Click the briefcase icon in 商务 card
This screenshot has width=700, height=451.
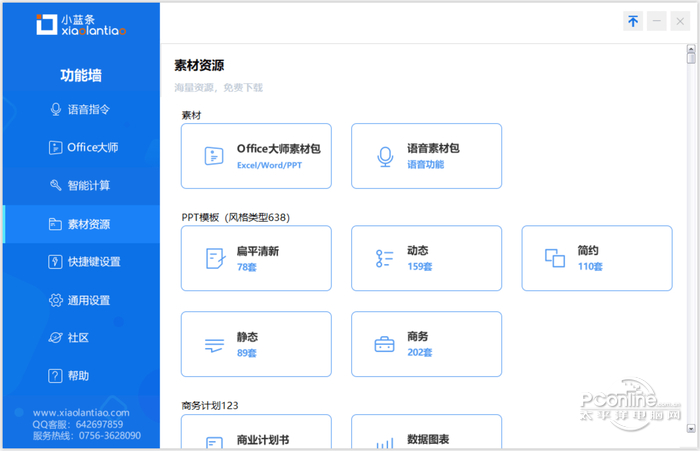click(384, 344)
